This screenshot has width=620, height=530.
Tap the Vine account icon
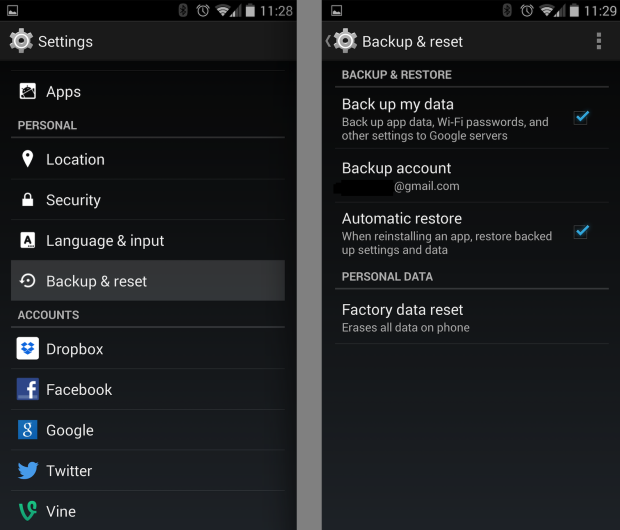28,511
